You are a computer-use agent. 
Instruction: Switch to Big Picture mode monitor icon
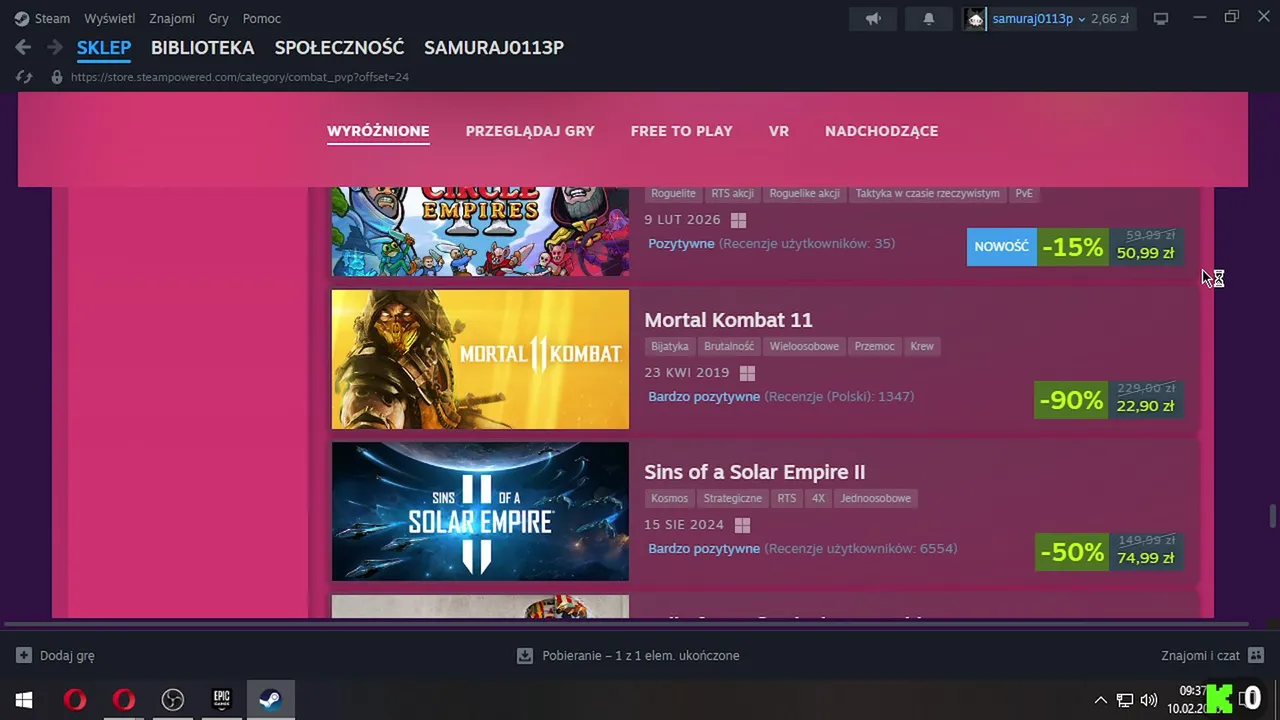pyautogui.click(x=1161, y=18)
